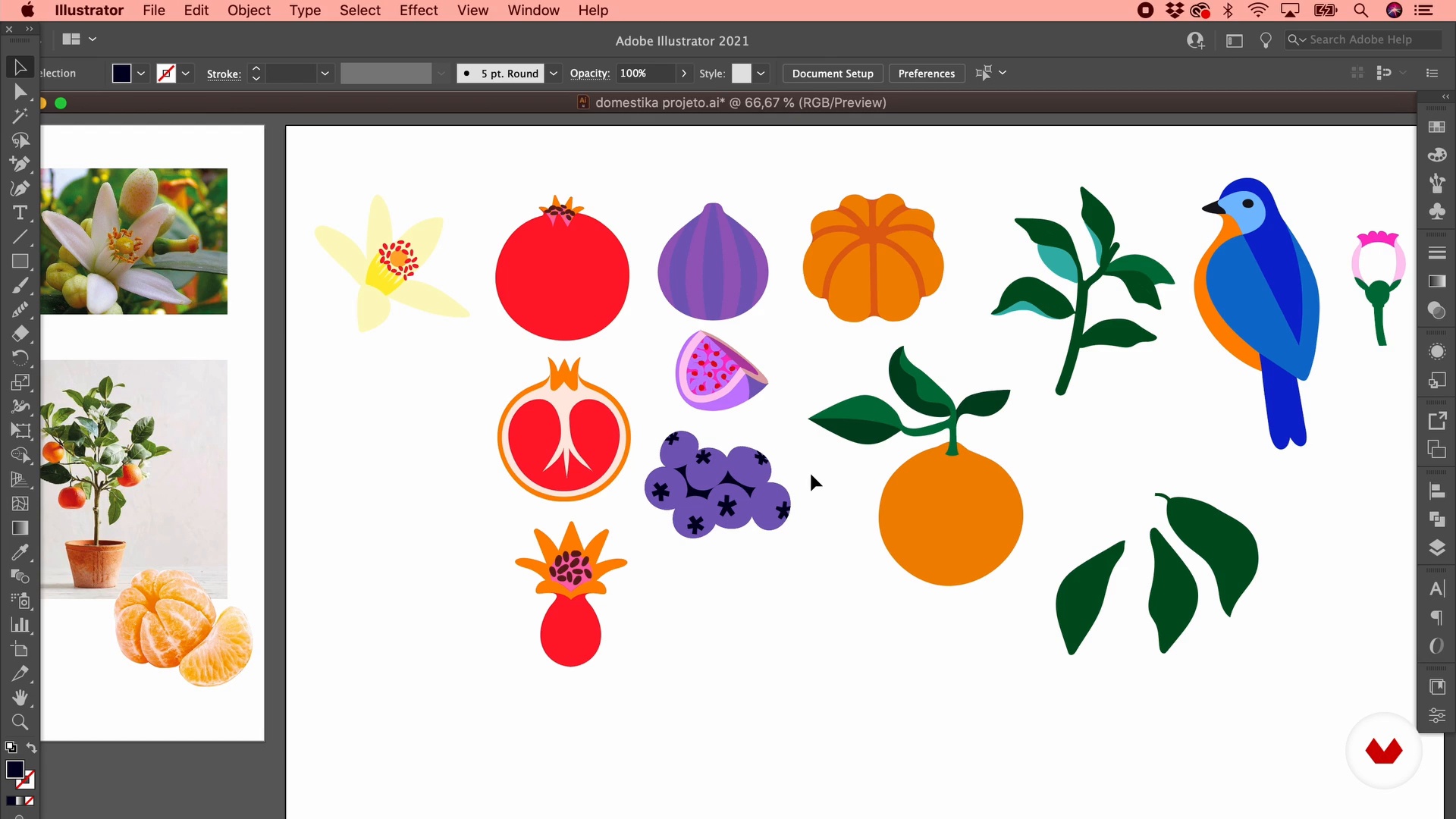Select the Symbol Sprayer tool
The width and height of the screenshot is (1456, 819).
click(20, 601)
